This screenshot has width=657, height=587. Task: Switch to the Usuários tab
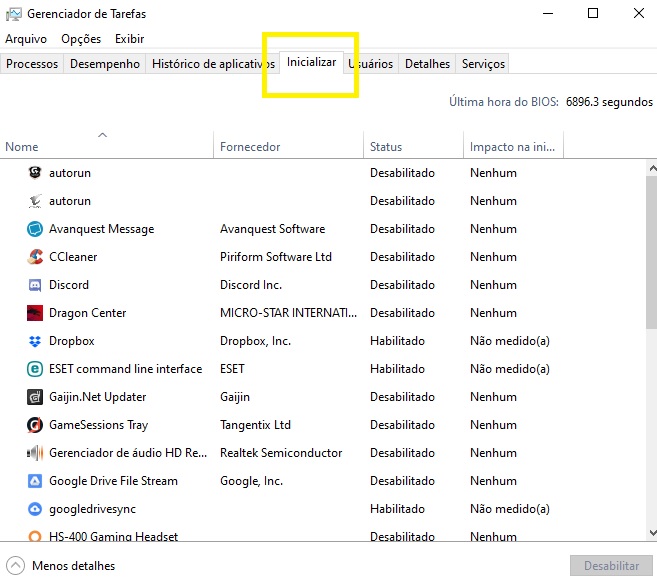pos(371,64)
